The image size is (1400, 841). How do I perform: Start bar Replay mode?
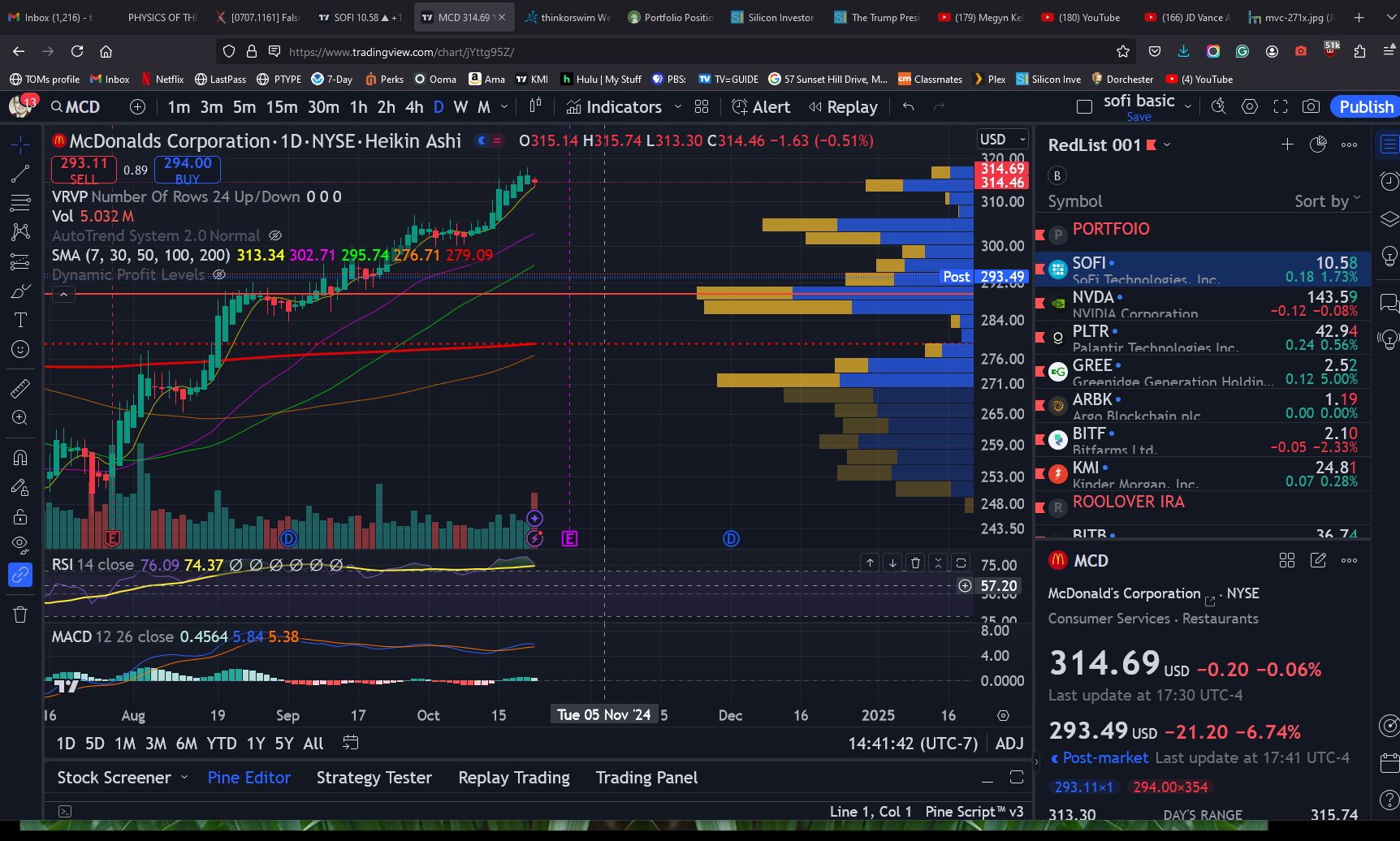point(843,106)
